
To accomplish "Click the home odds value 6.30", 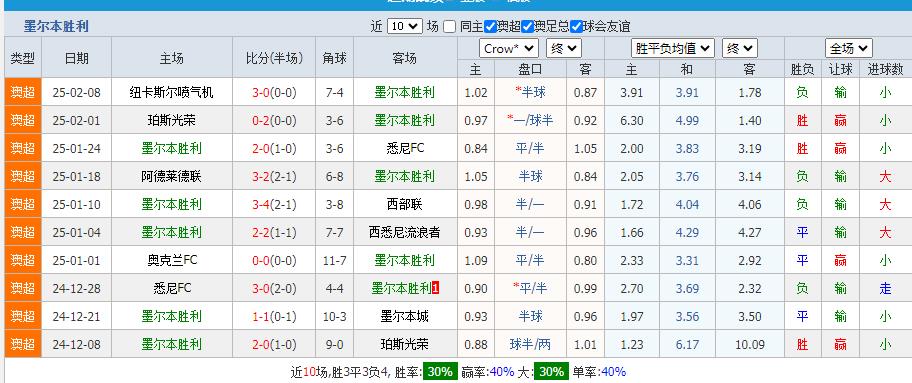I will 632,120.
